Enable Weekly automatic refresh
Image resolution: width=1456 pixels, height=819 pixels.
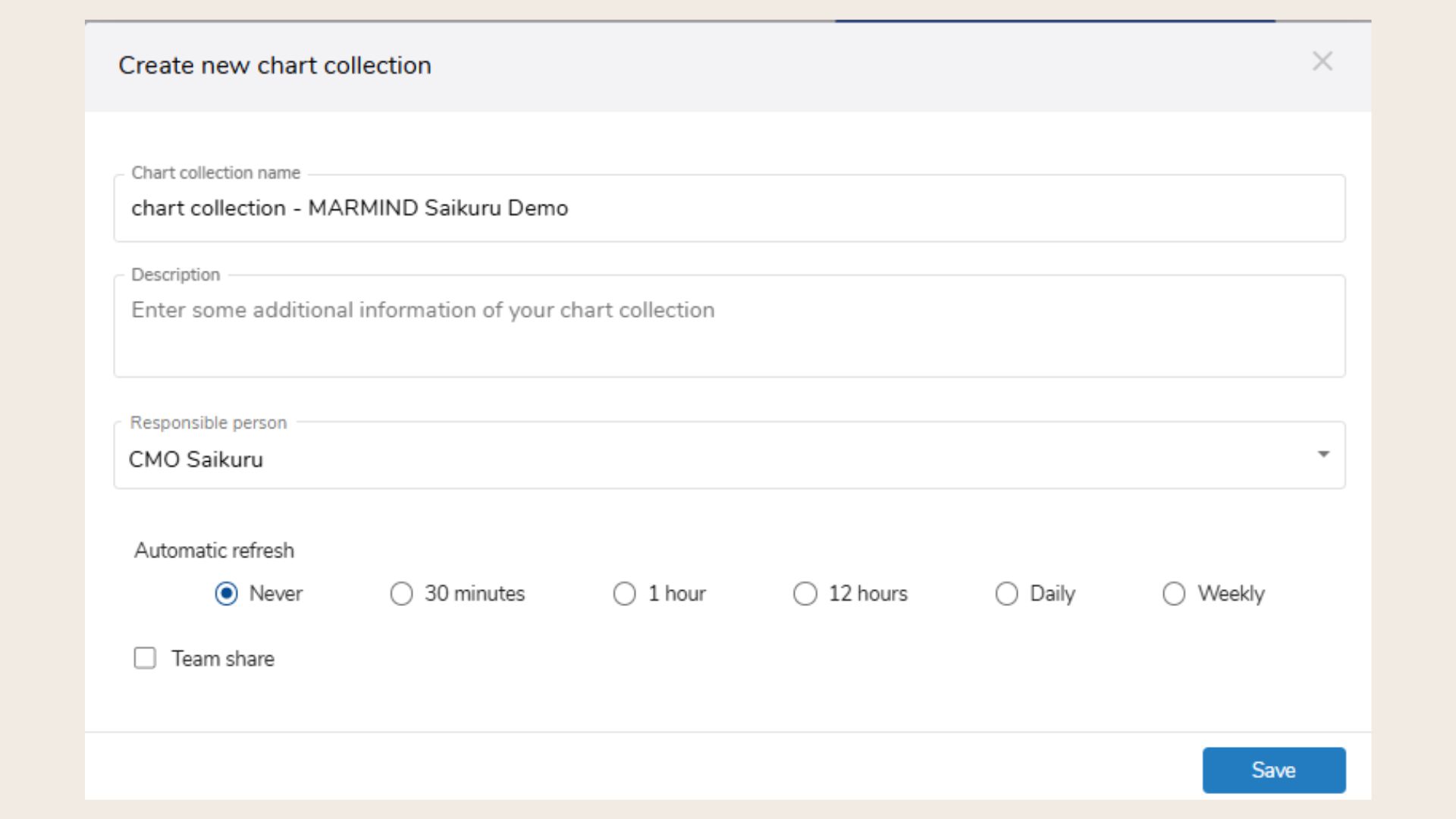(1174, 594)
